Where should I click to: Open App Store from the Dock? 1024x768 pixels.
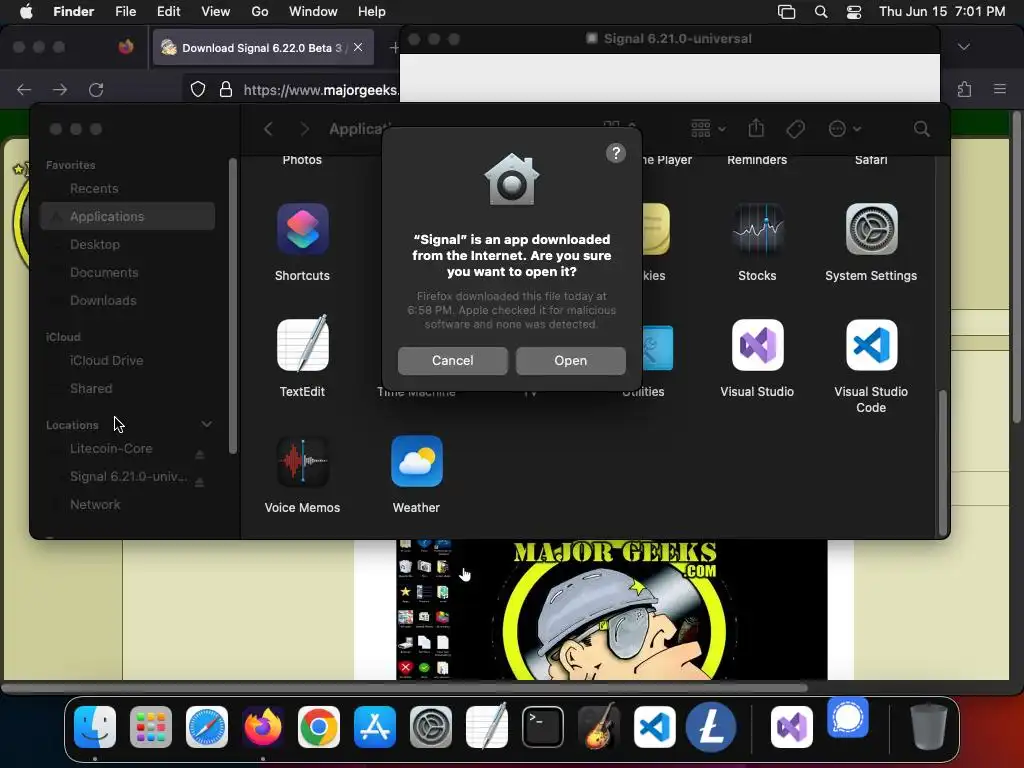coord(375,727)
